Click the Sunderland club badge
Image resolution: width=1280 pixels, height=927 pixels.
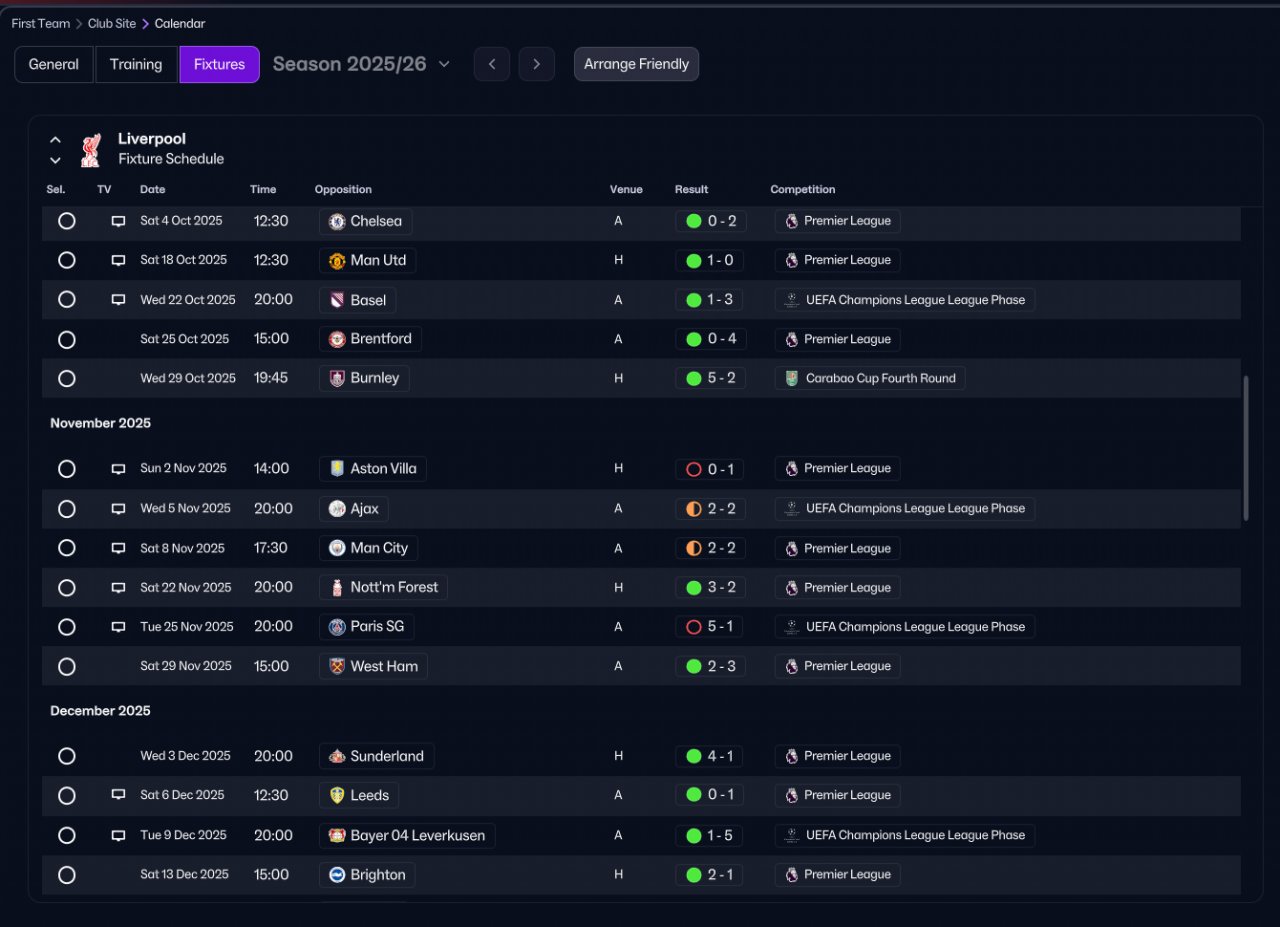click(337, 756)
